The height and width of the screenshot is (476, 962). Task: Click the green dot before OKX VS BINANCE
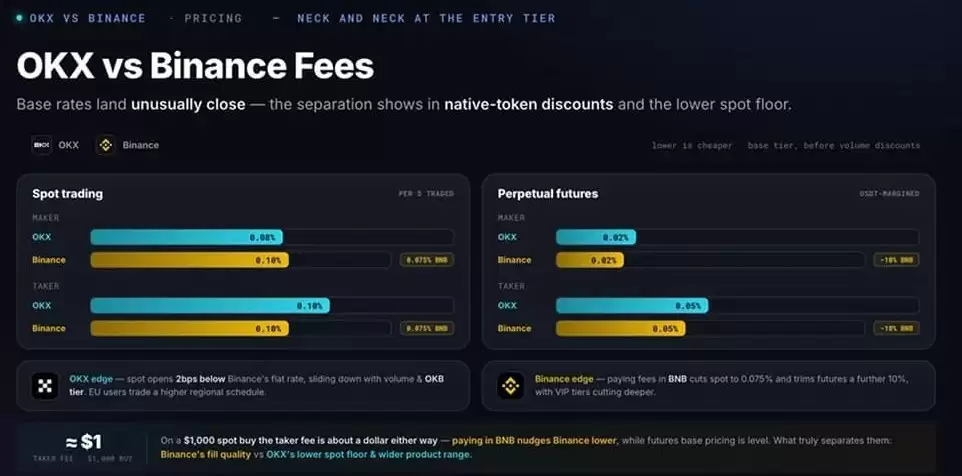19,18
